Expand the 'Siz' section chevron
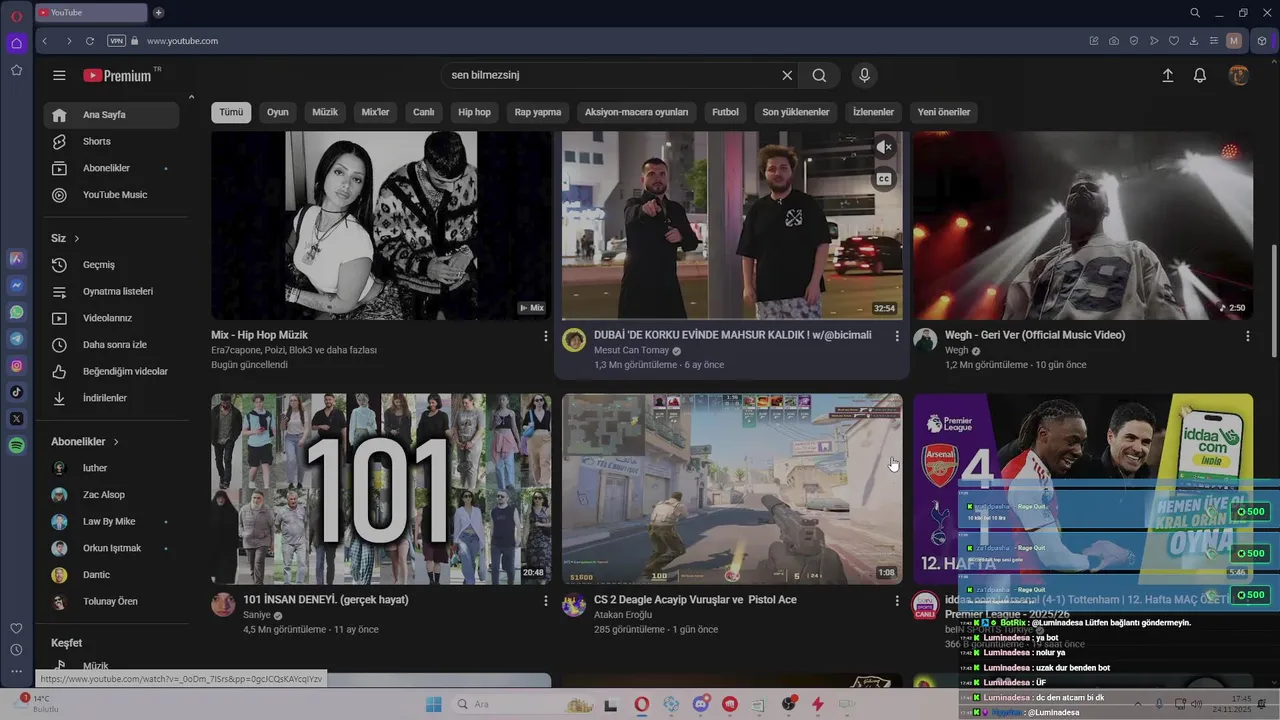The image size is (1280, 720). [x=76, y=238]
